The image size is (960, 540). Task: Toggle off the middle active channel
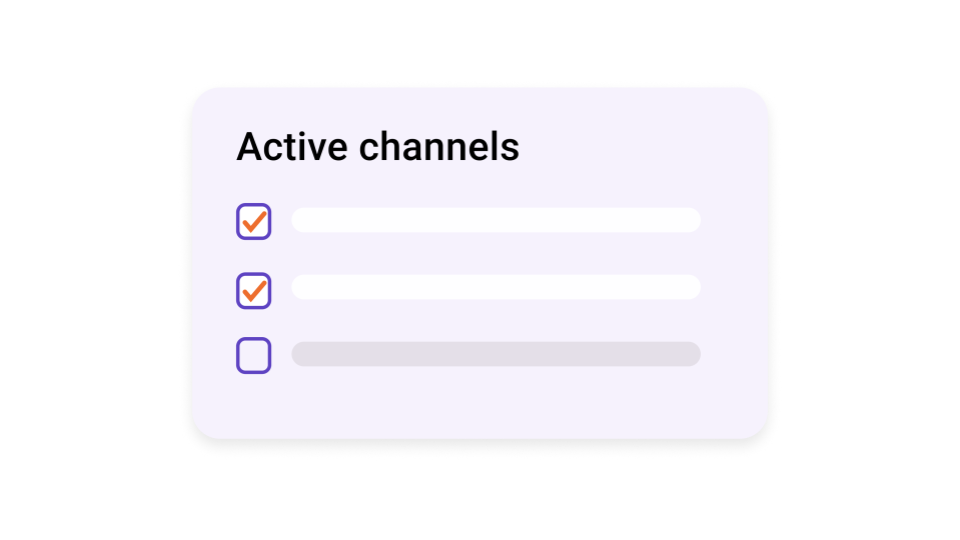254,290
